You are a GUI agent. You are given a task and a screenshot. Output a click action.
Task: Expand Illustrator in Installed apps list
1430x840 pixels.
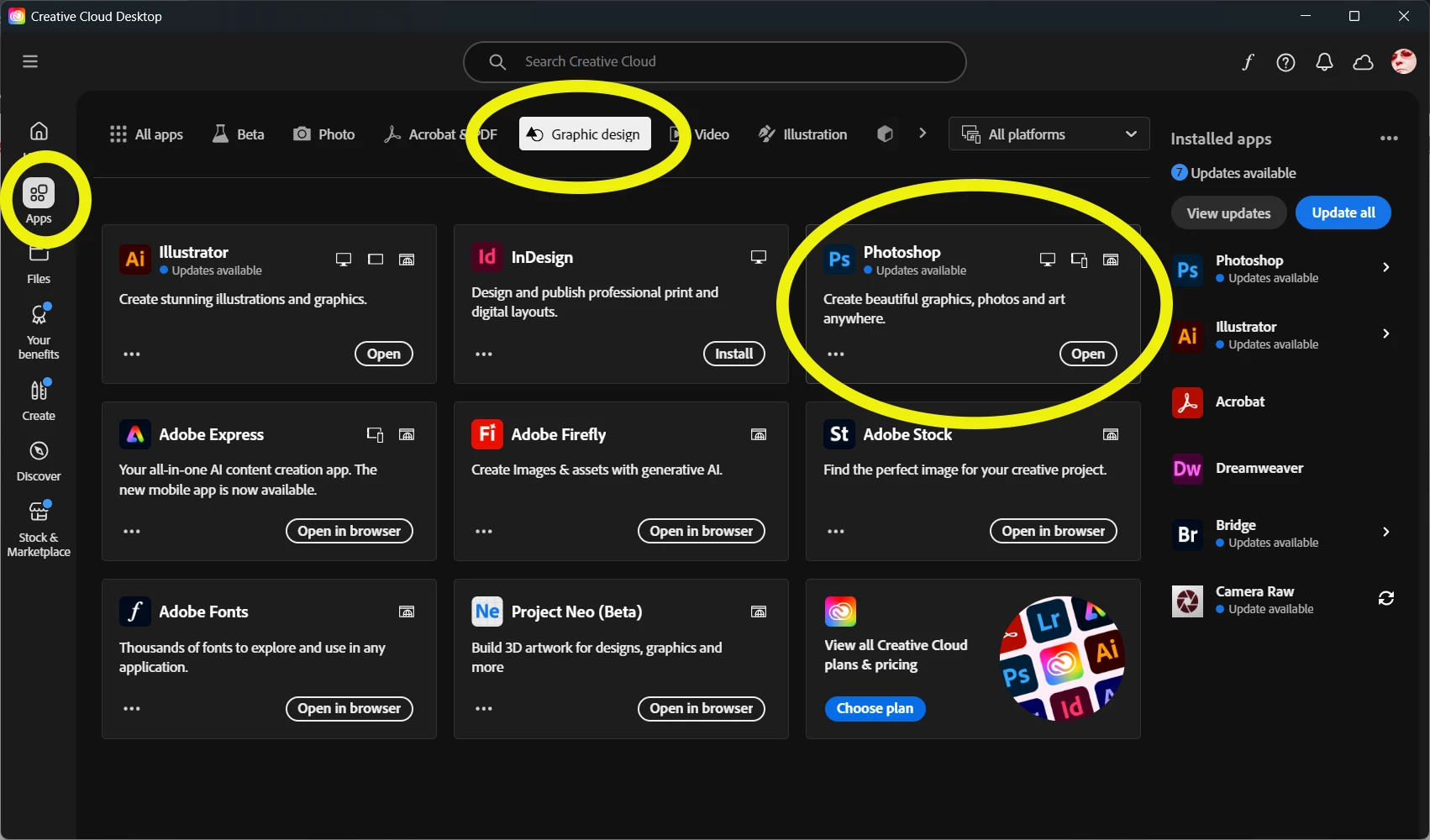(x=1386, y=333)
